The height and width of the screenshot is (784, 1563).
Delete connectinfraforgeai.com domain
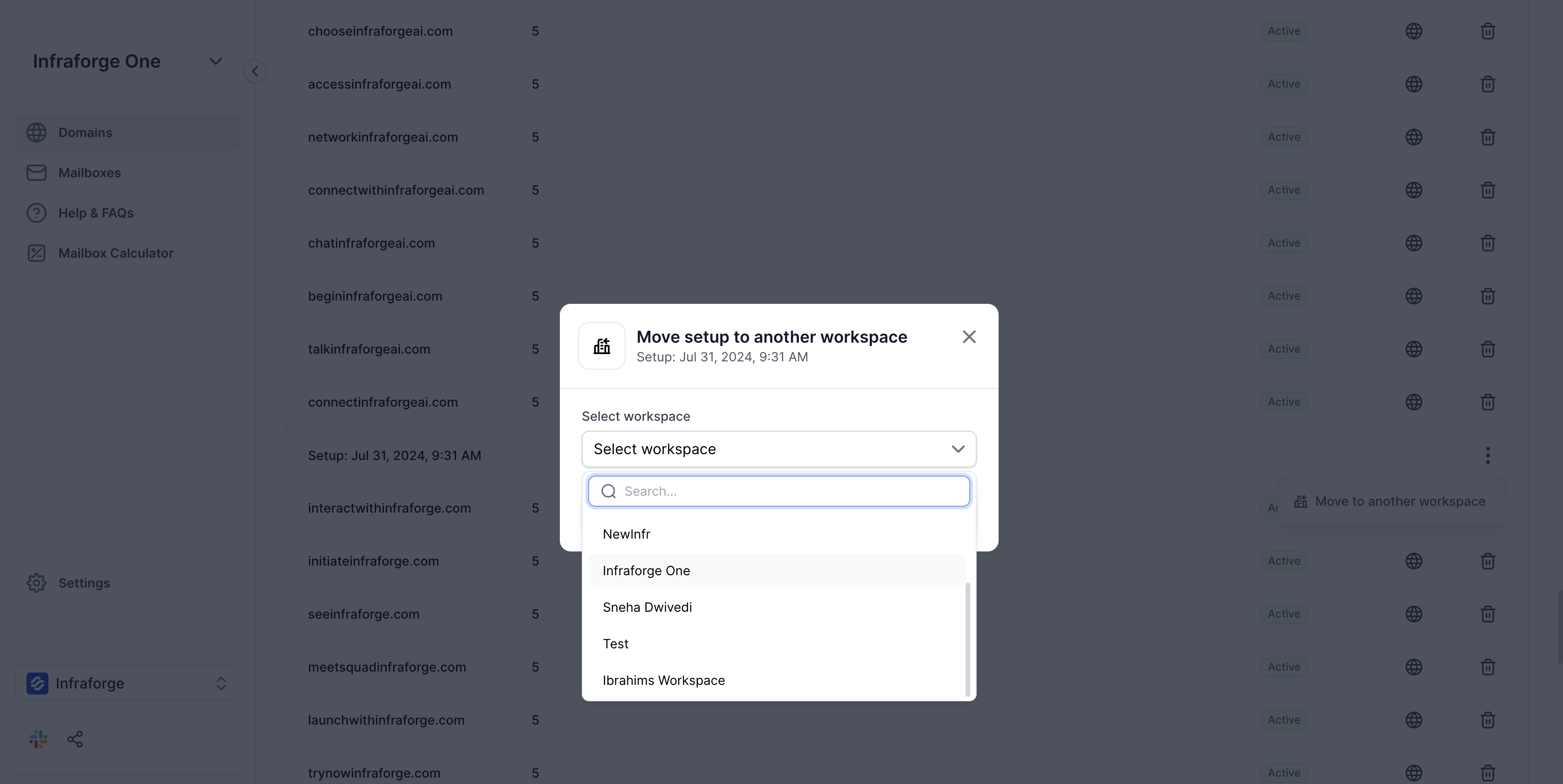[x=1488, y=402]
